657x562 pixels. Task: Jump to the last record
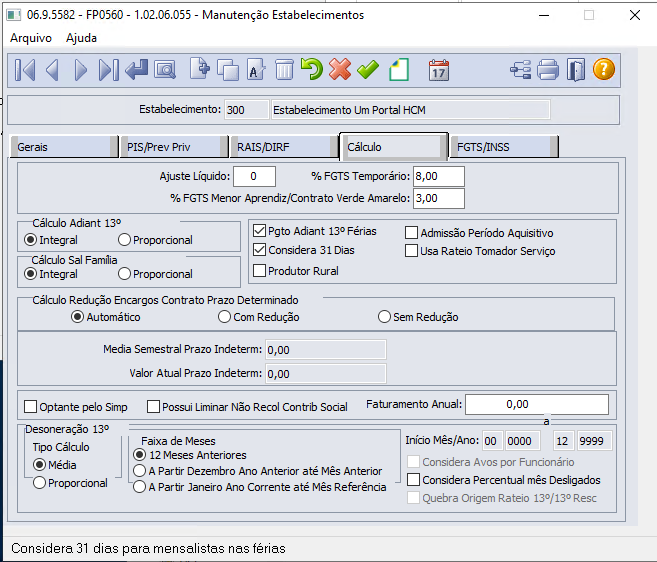pos(109,70)
